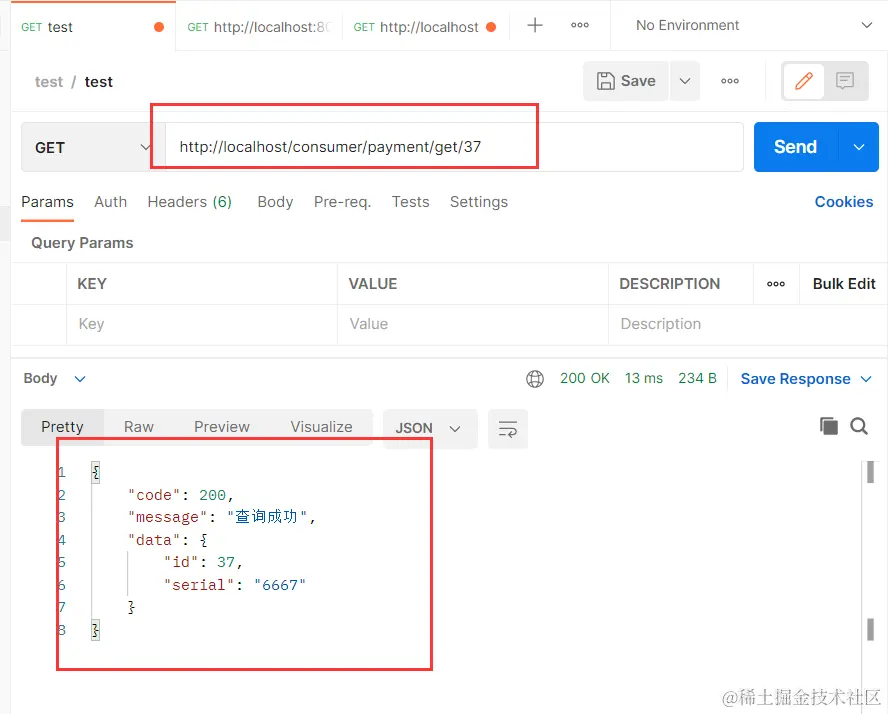Search within the response body
Viewport: 888px width, 714px height.
point(859,426)
